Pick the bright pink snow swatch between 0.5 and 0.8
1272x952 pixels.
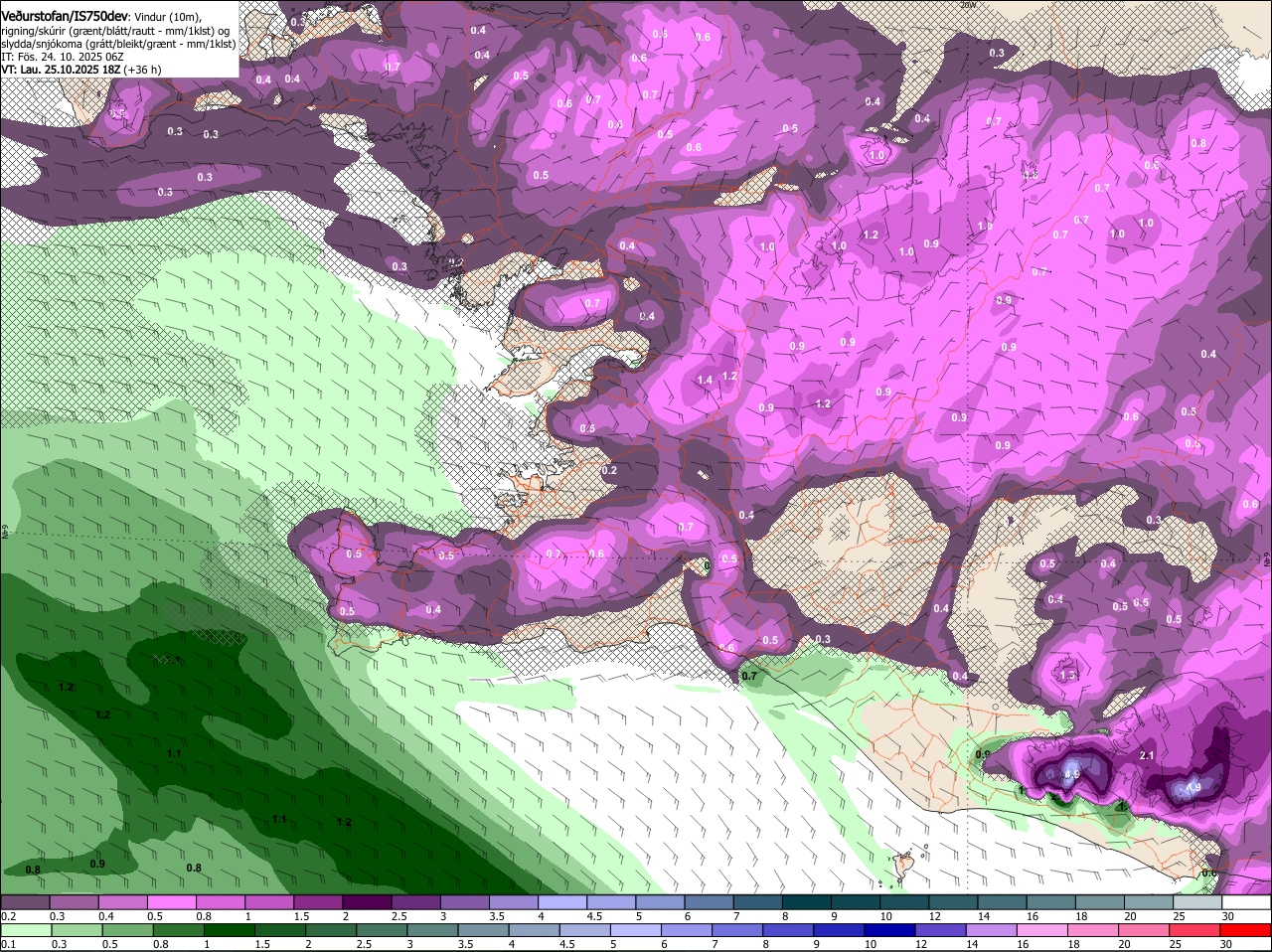[x=171, y=901]
